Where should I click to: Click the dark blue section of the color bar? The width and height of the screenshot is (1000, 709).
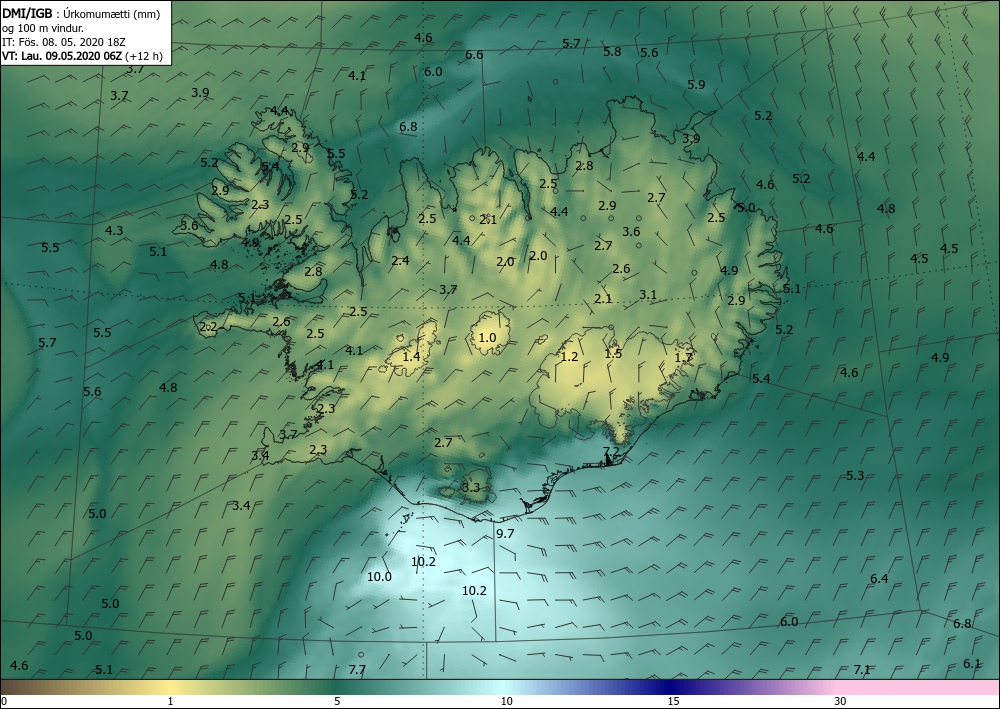(670, 687)
